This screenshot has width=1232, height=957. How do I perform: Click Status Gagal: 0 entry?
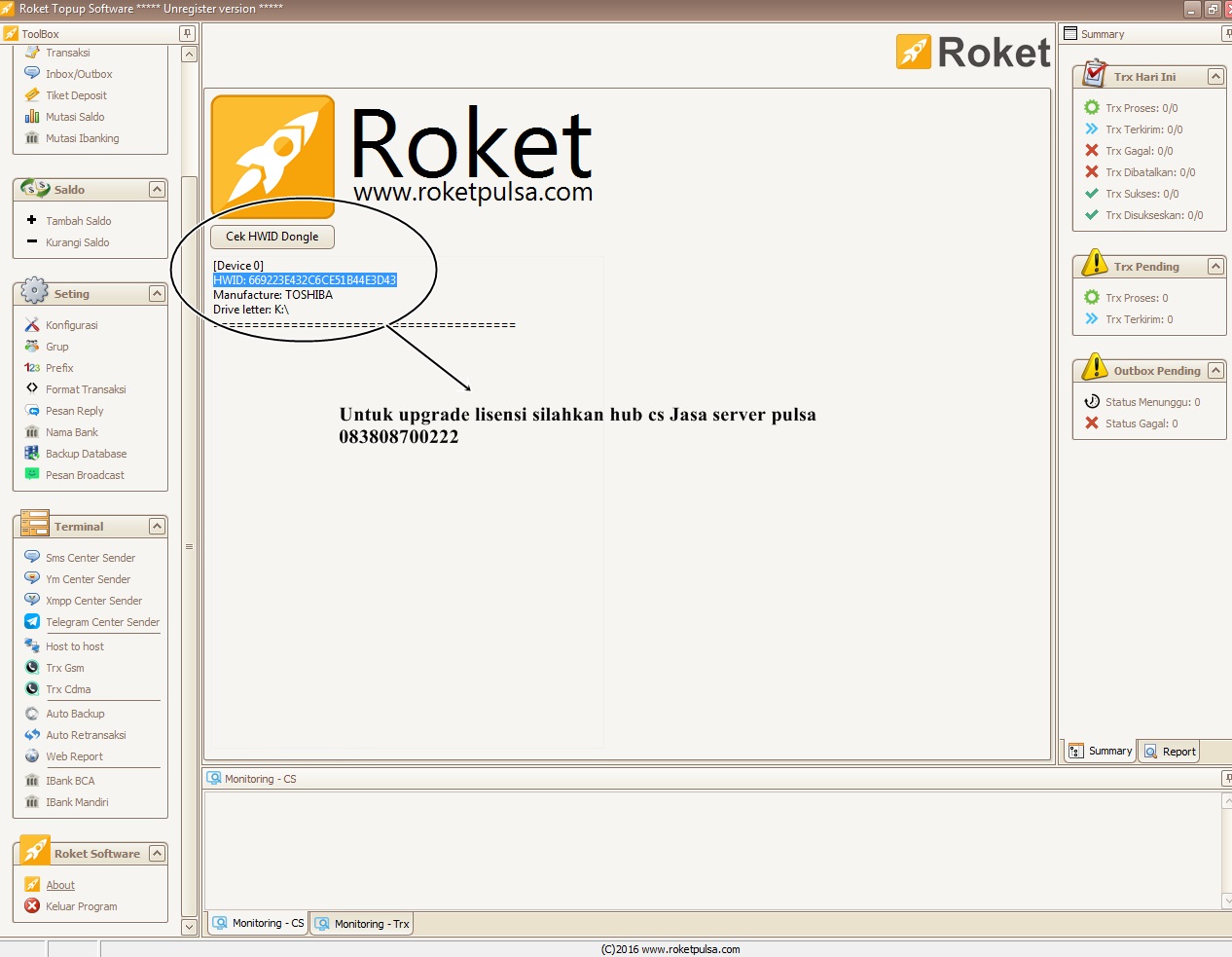pyautogui.click(x=1141, y=423)
